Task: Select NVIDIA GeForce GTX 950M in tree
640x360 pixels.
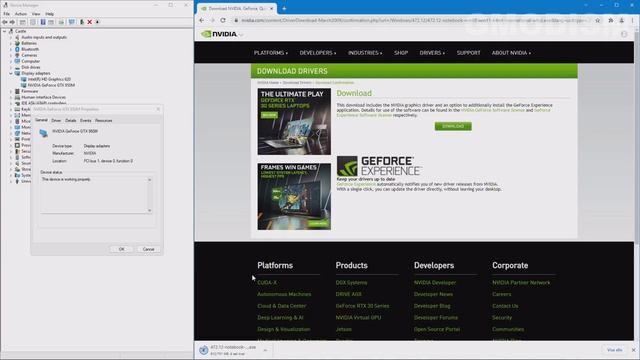Action: (x=51, y=85)
